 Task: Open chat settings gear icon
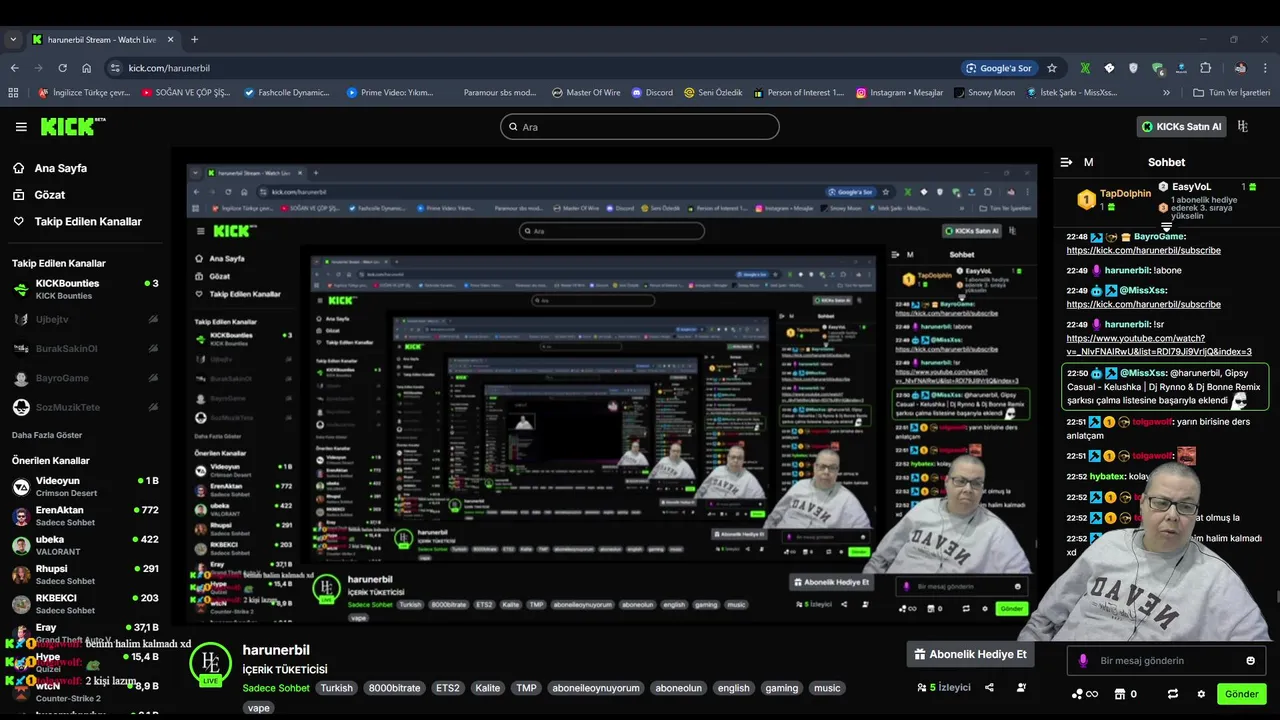1200,694
